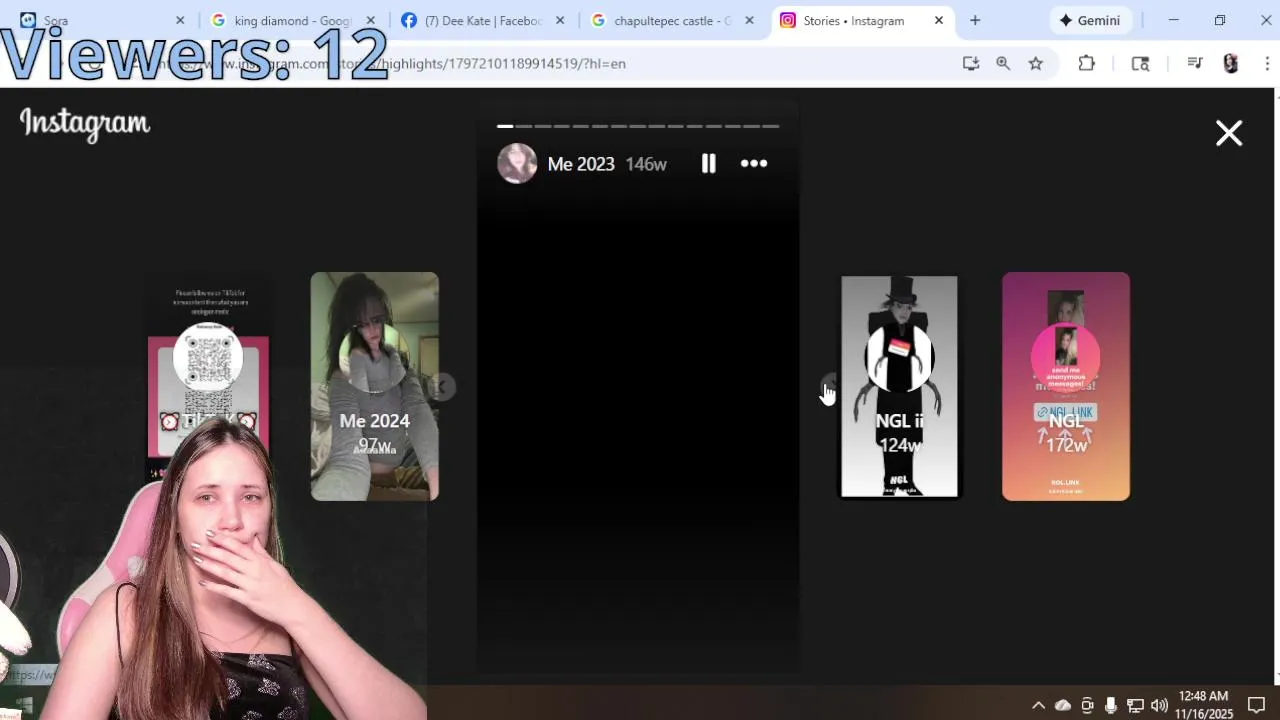Open the network tray icon
The image size is (1280, 720).
[x=1135, y=705]
